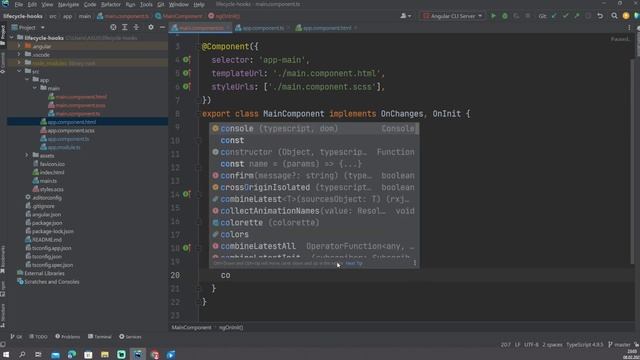Select README.md in the project tree
Image resolution: width=640 pixels, height=360 pixels.
pos(47,240)
